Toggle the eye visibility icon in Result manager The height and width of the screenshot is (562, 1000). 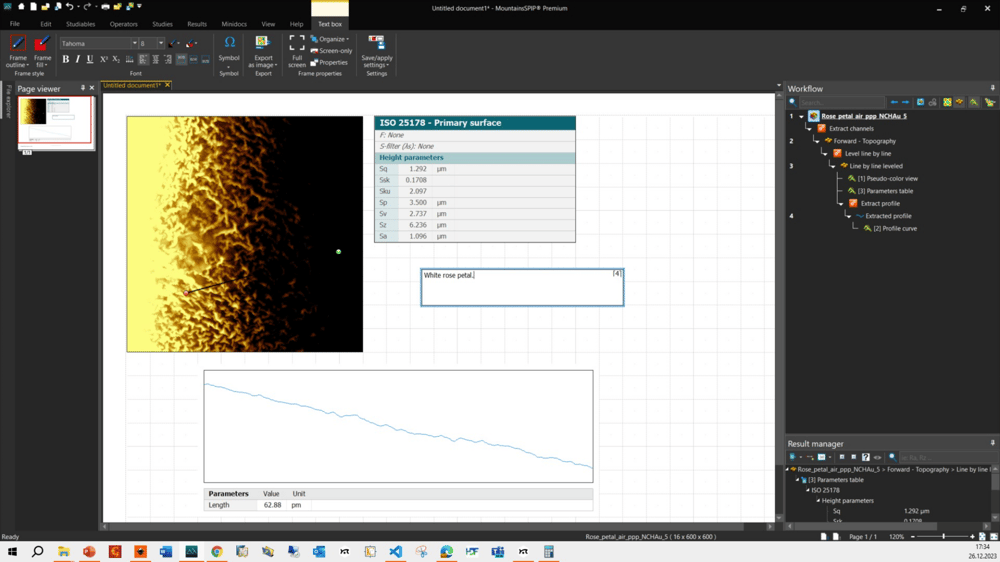tap(878, 457)
